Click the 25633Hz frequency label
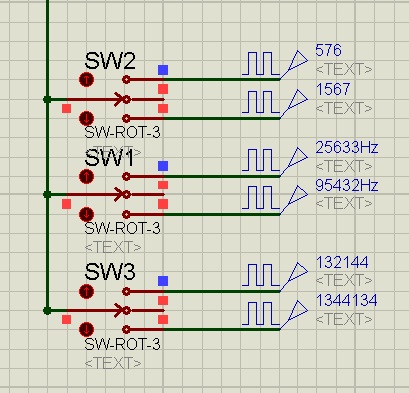409x393 pixels. coord(347,147)
